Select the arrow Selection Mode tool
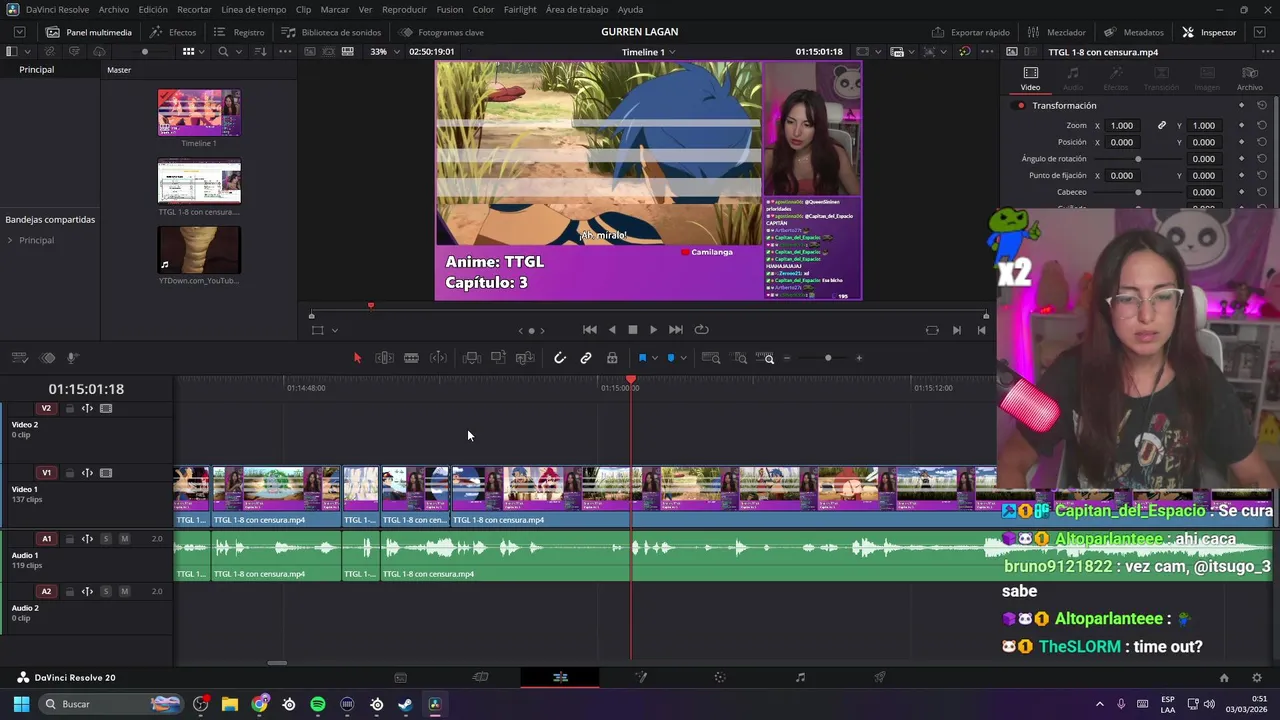The height and width of the screenshot is (720, 1280). (x=357, y=358)
